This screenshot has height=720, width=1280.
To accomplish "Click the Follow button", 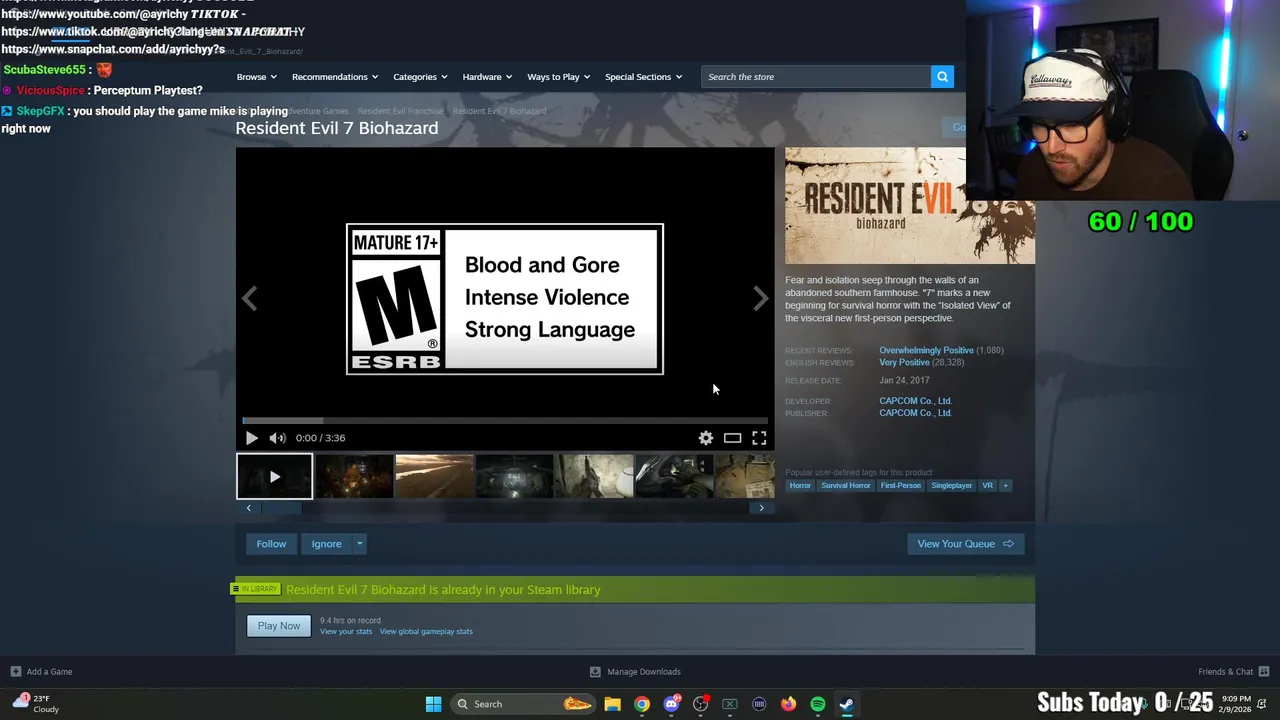I will tap(271, 544).
